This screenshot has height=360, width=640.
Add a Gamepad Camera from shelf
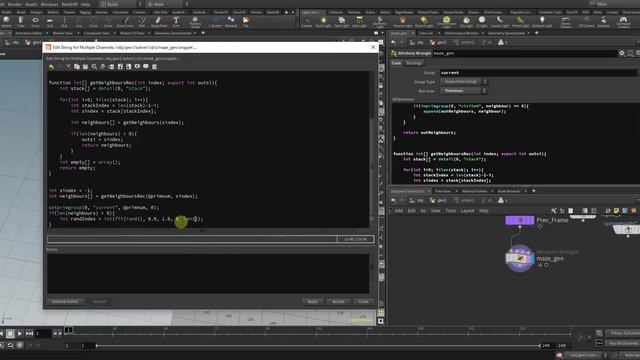[x=623, y=22]
